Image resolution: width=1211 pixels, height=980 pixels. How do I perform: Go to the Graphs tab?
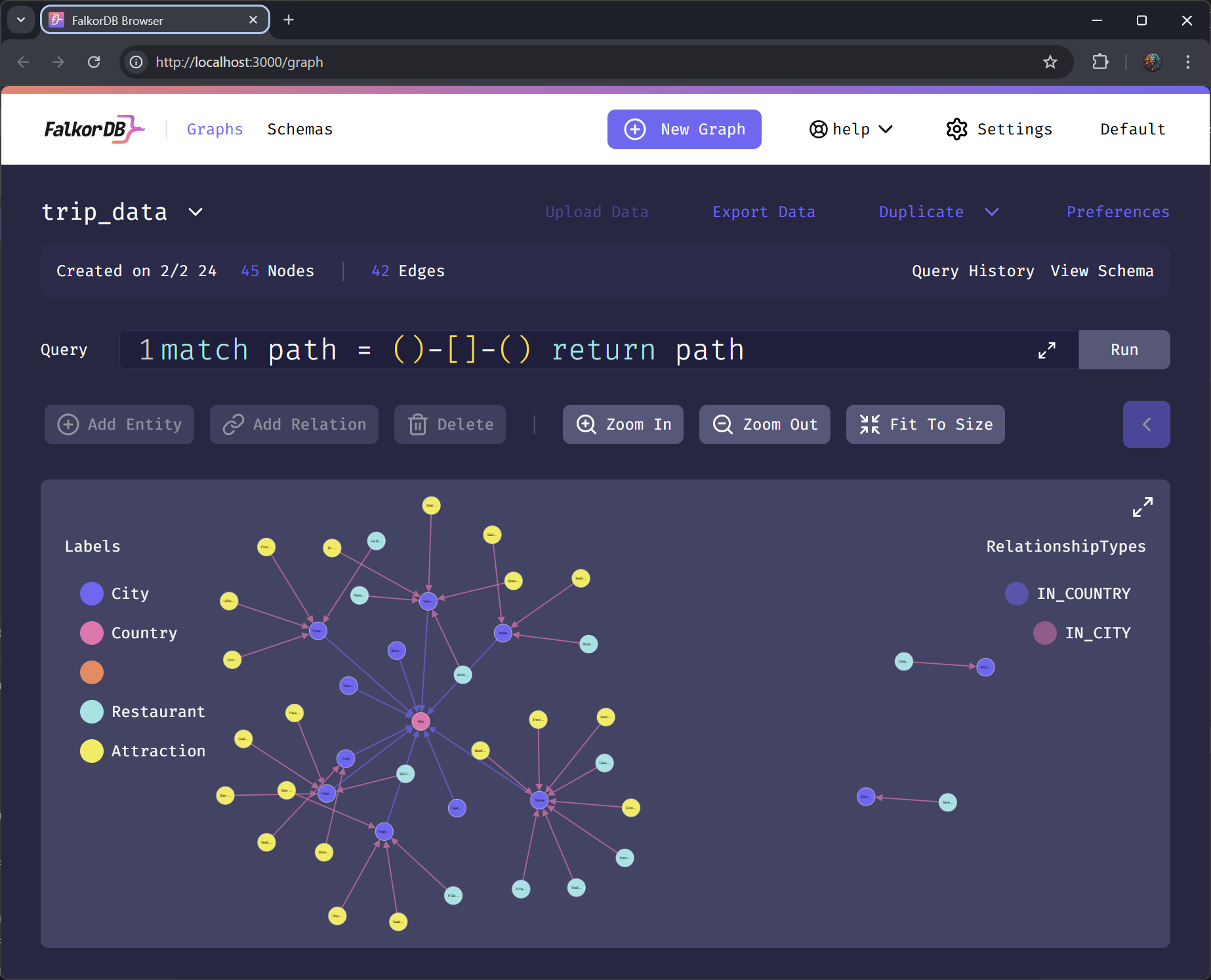click(x=215, y=129)
